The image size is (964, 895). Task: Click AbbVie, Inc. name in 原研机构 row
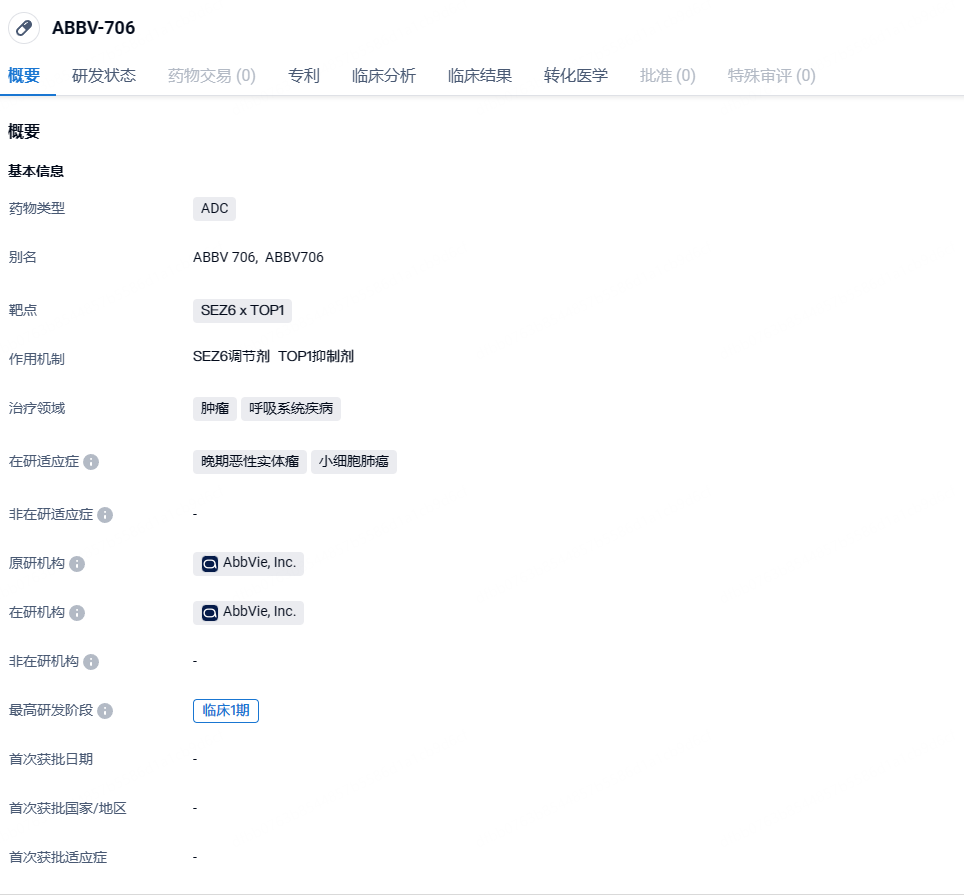(259, 562)
